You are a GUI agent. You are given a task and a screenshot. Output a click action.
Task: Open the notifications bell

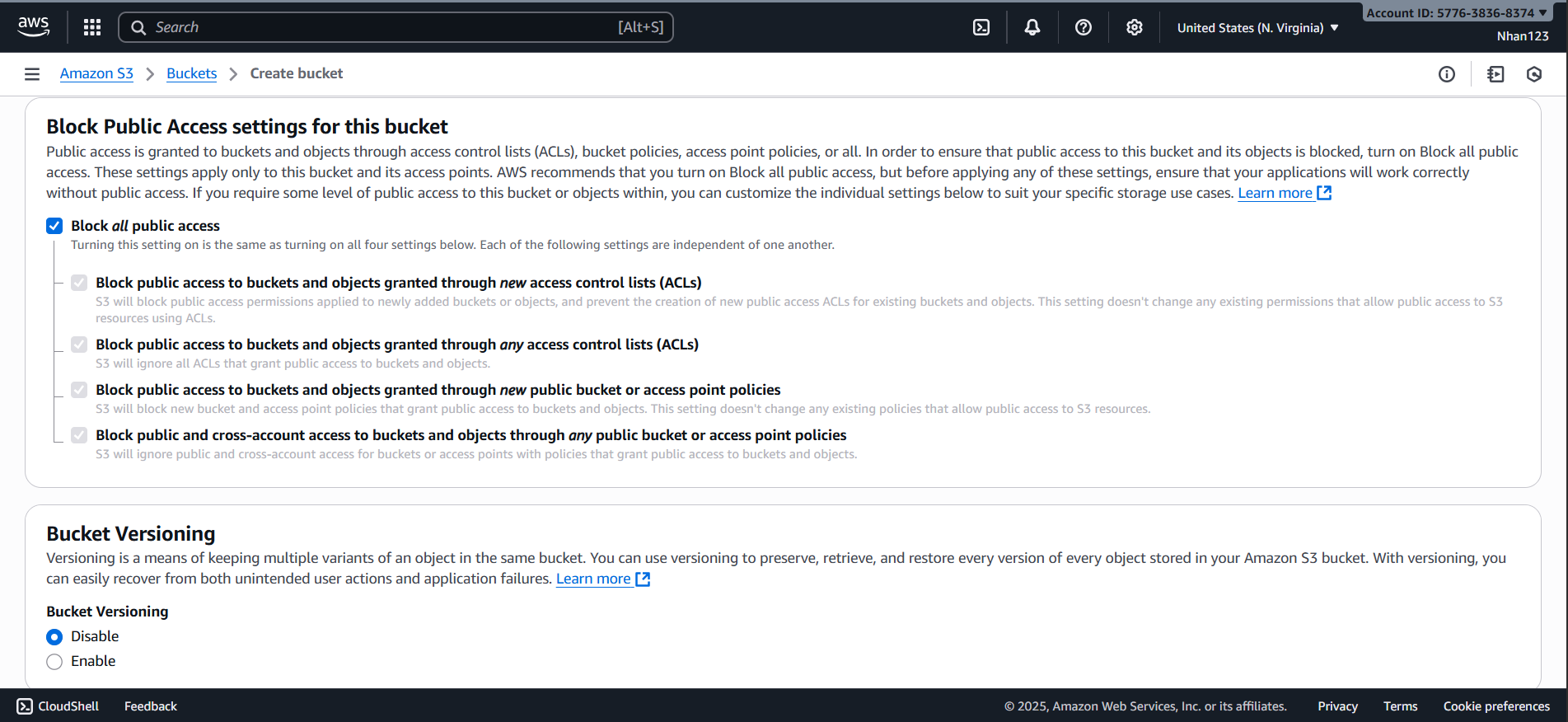point(1032,27)
